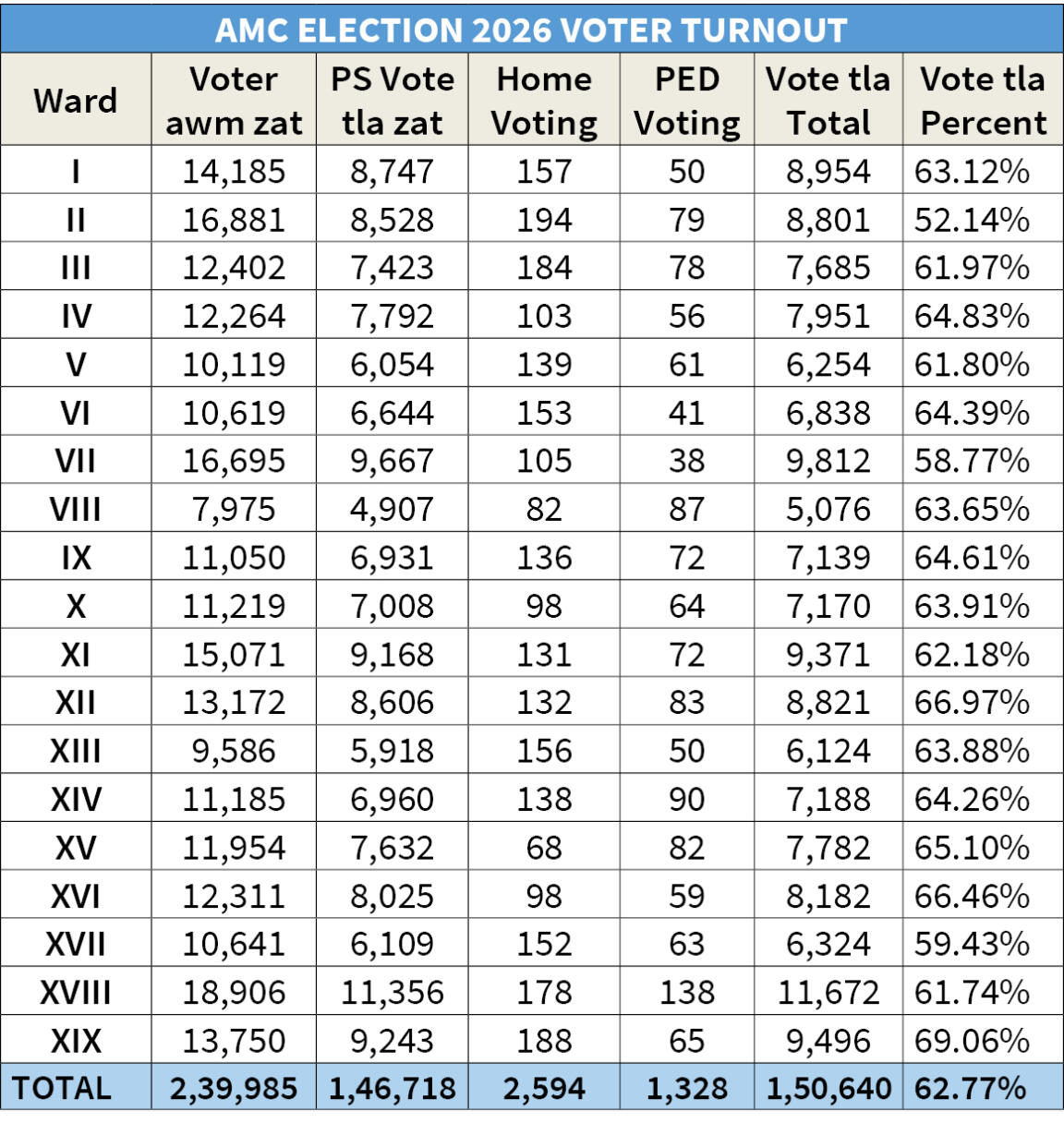Select the PS Vote tla zat header
The width and height of the screenshot is (1064, 1123).
pyautogui.click(x=393, y=100)
